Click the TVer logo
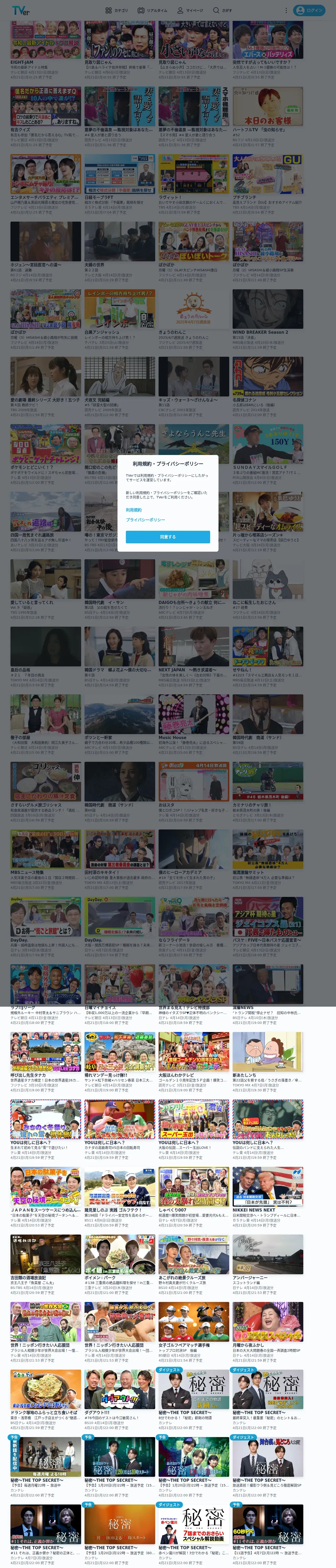The width and height of the screenshot is (336, 1568). pyautogui.click(x=21, y=10)
